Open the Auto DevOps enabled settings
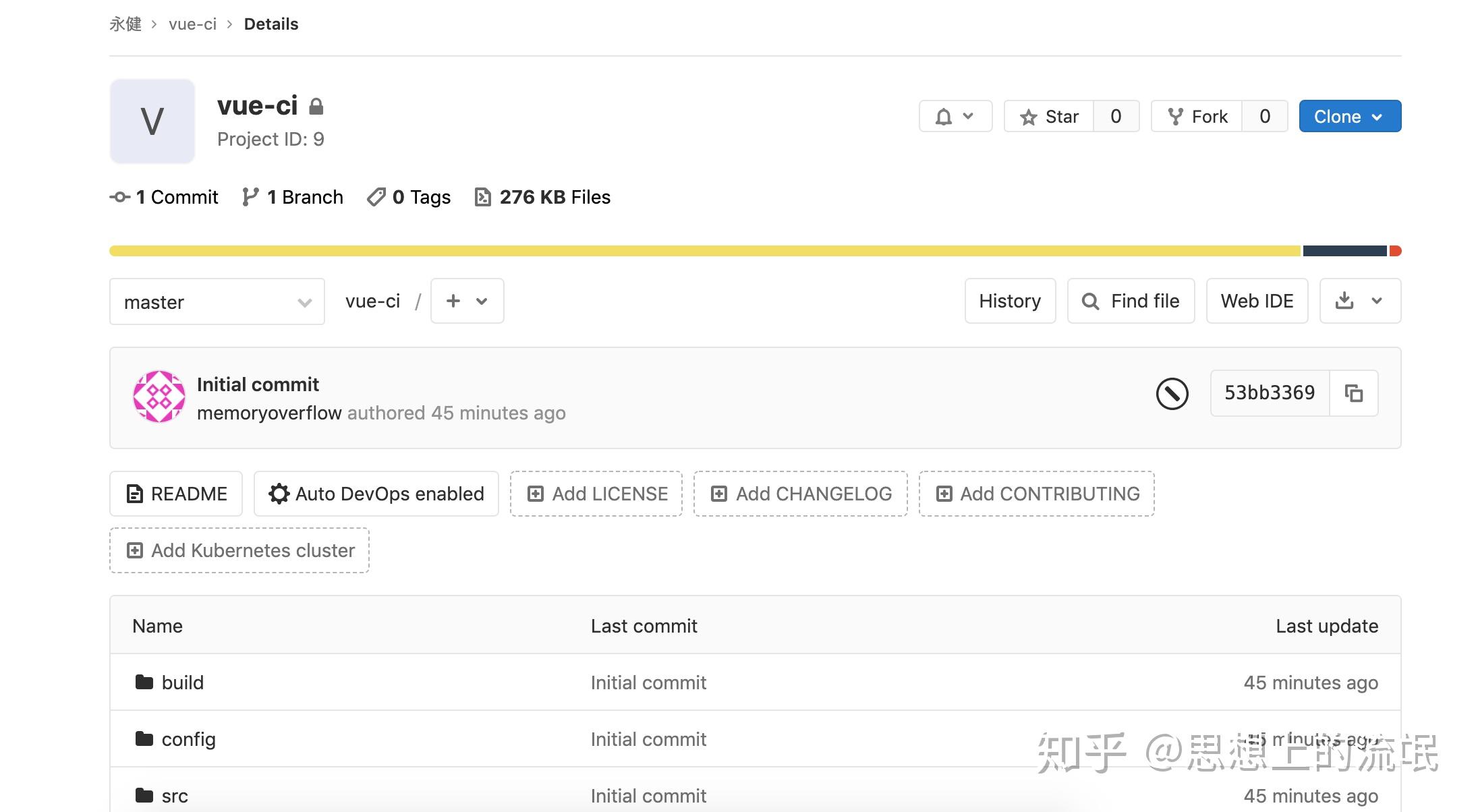The image size is (1476, 812). [x=376, y=493]
